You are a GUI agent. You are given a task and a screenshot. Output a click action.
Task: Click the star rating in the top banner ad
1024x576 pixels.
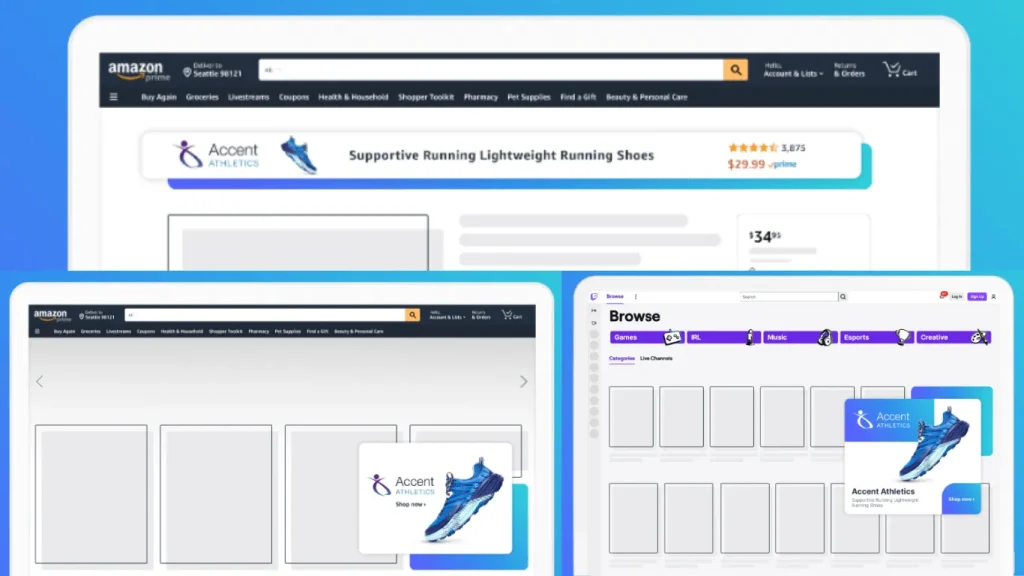(x=753, y=148)
